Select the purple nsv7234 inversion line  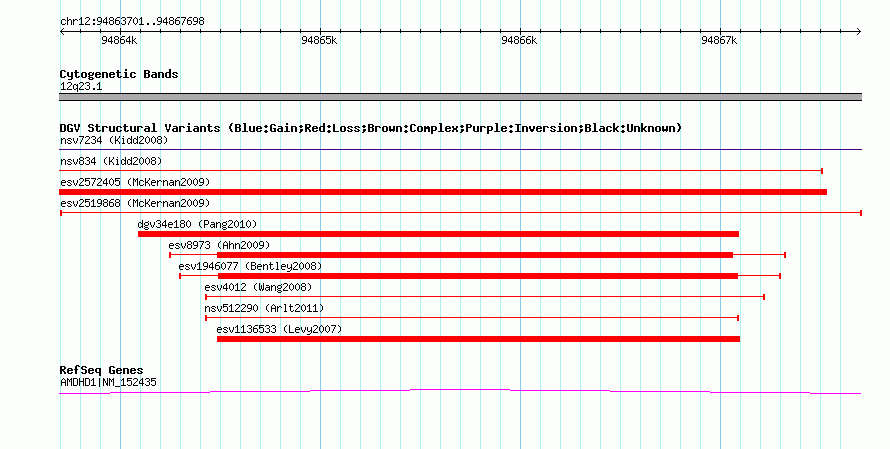(460, 150)
